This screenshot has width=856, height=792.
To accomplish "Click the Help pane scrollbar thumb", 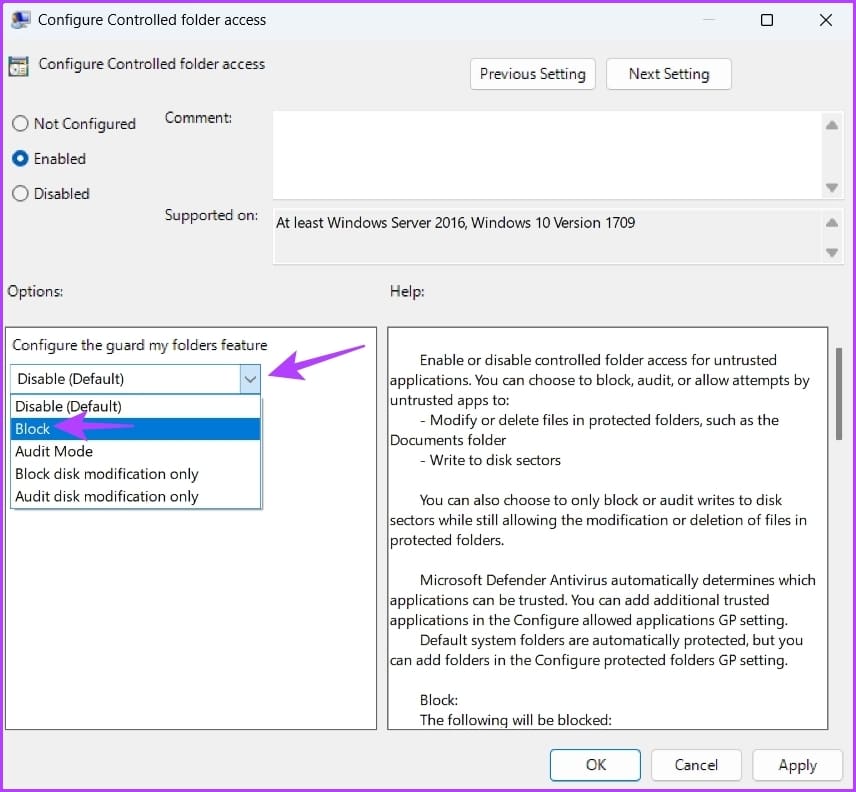I will coord(839,393).
